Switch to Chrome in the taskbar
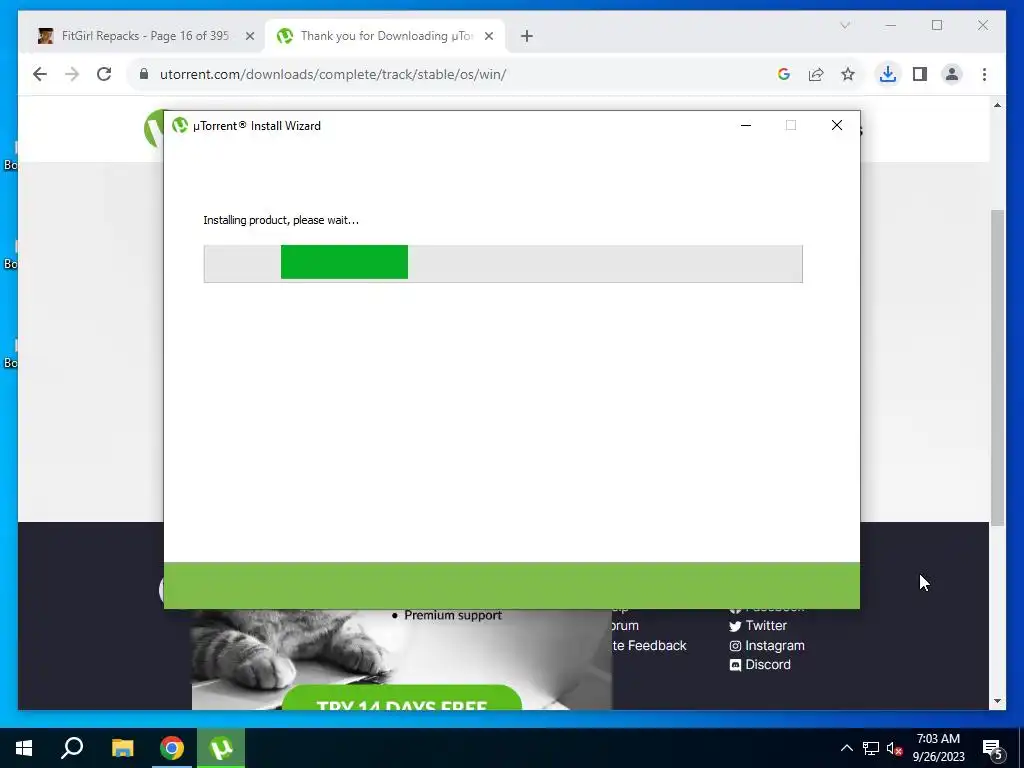The image size is (1024, 768). click(172, 748)
